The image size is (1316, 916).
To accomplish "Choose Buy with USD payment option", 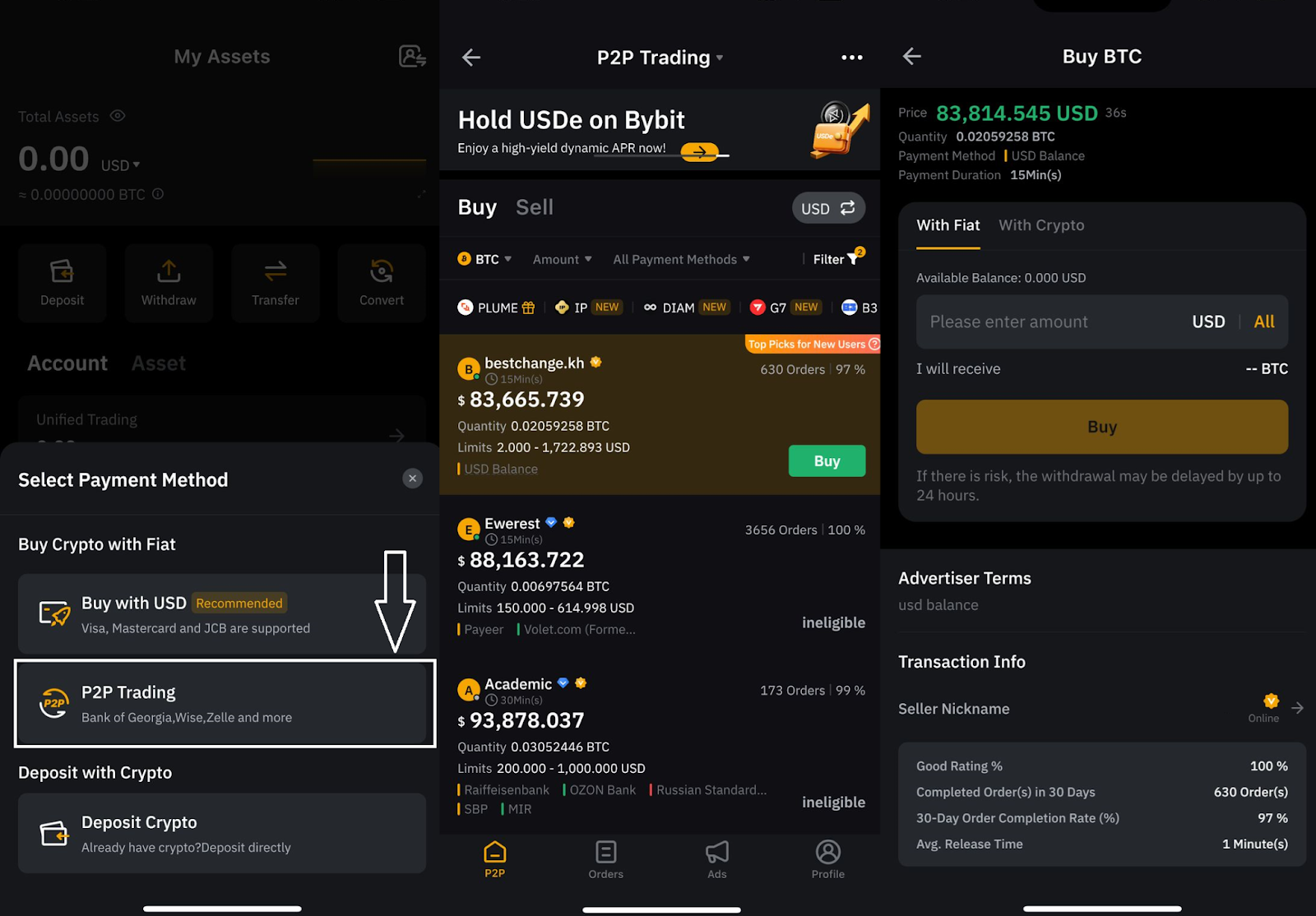I will click(222, 614).
